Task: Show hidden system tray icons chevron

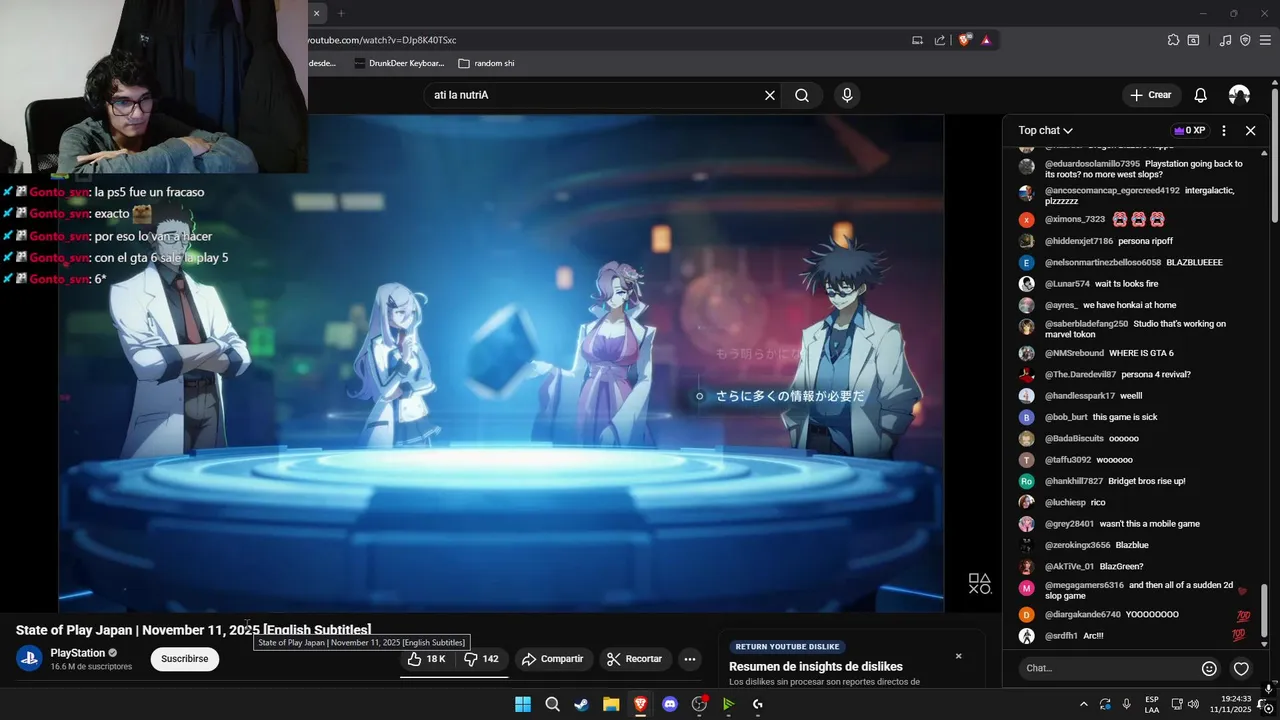Action: pyautogui.click(x=1083, y=704)
